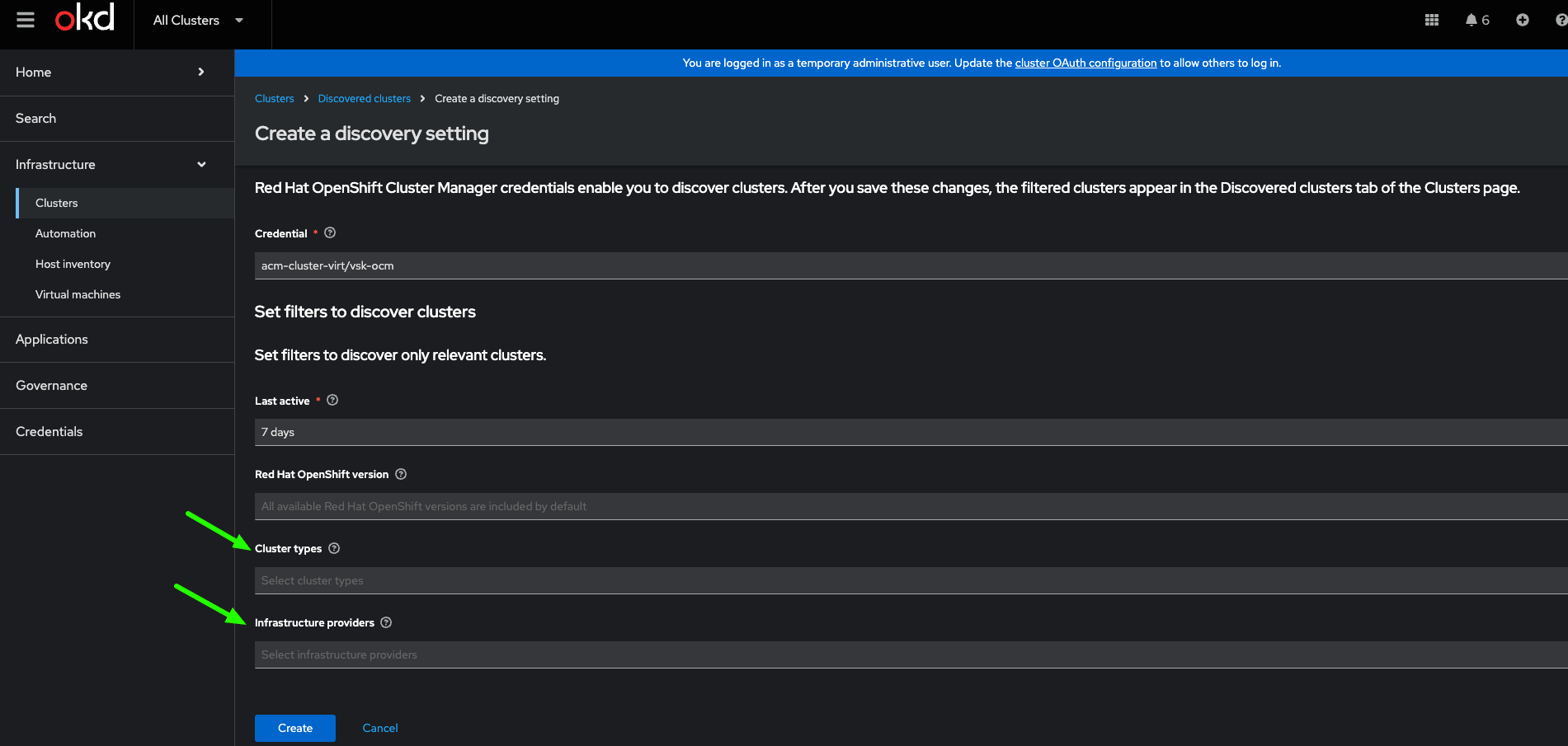Open the All Clusters switcher dropdown
The width and height of the screenshot is (1568, 746).
(x=198, y=21)
